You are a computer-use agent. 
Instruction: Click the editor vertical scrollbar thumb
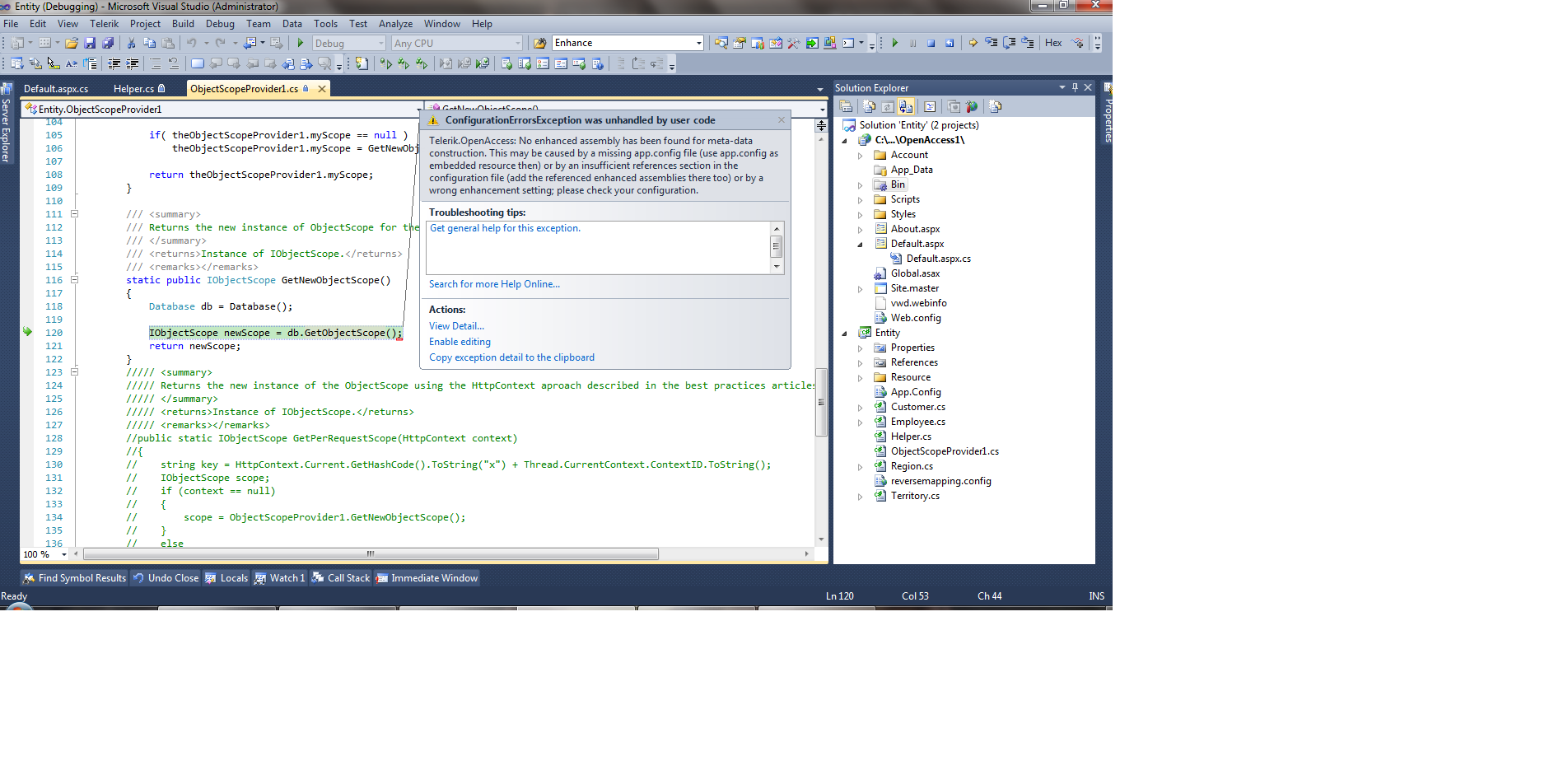click(820, 402)
